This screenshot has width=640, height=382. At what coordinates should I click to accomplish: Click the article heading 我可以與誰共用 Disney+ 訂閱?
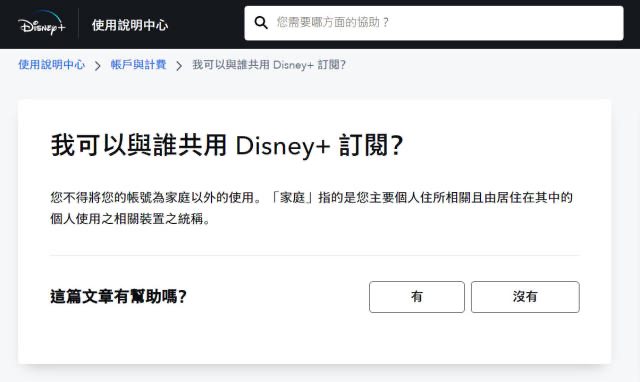[x=227, y=145]
